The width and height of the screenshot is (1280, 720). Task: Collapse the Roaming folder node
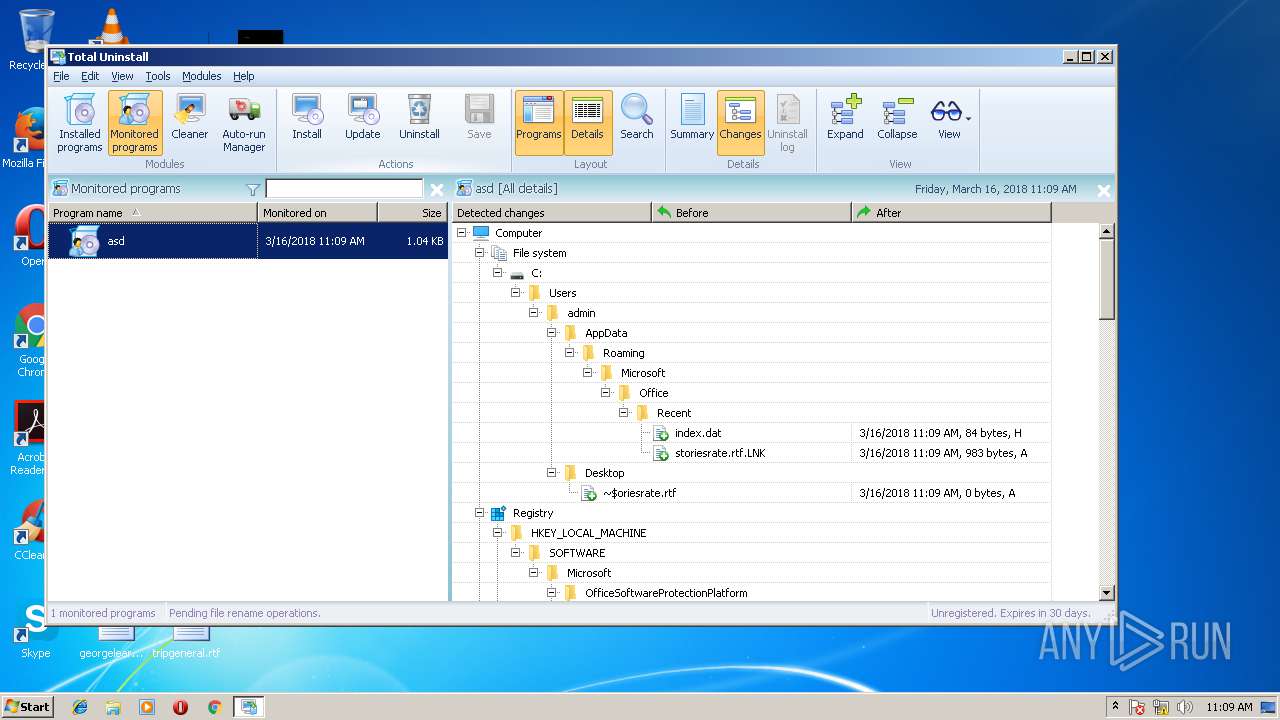570,353
